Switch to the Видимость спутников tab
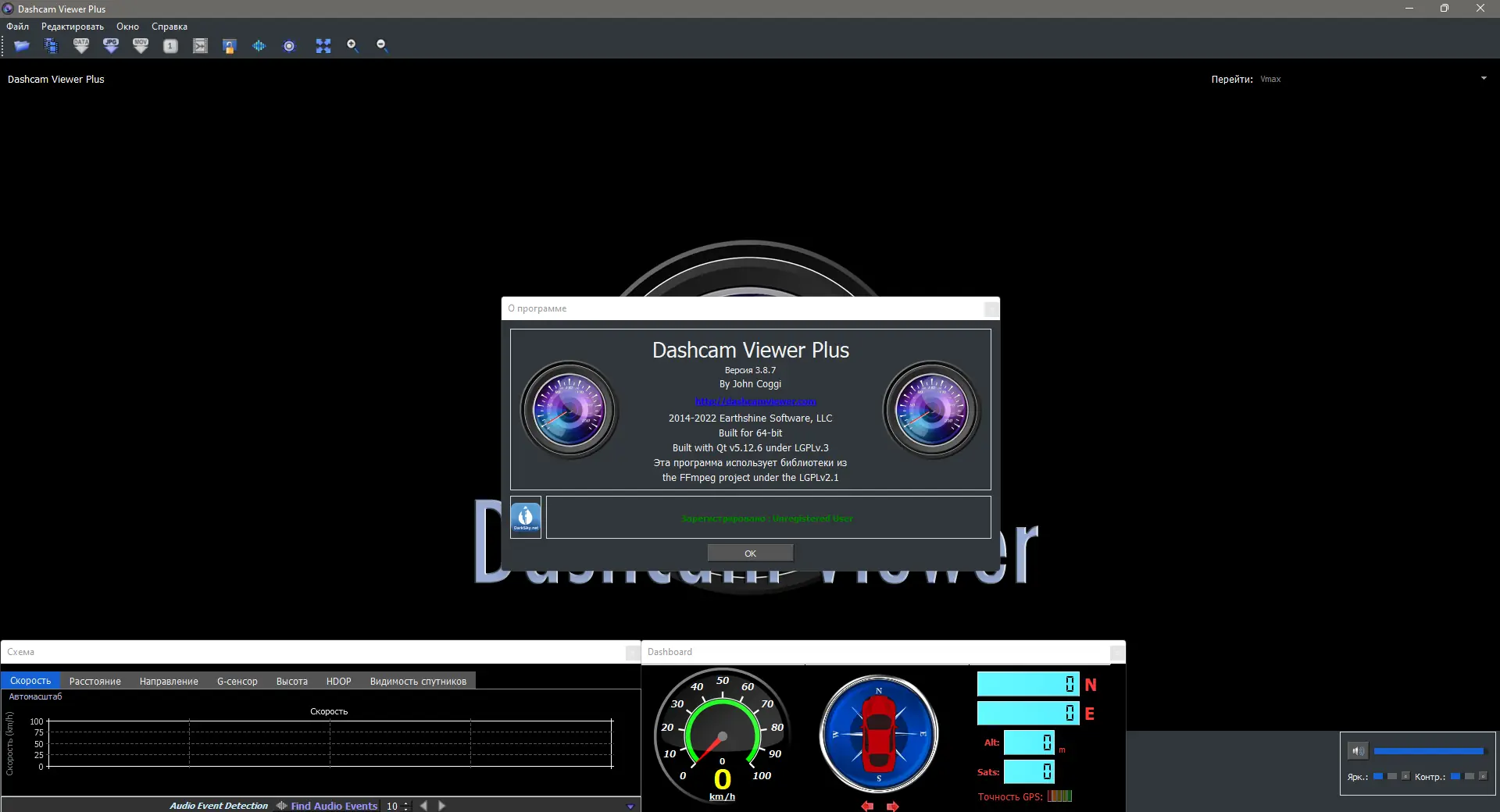The image size is (1500, 812). pos(418,681)
